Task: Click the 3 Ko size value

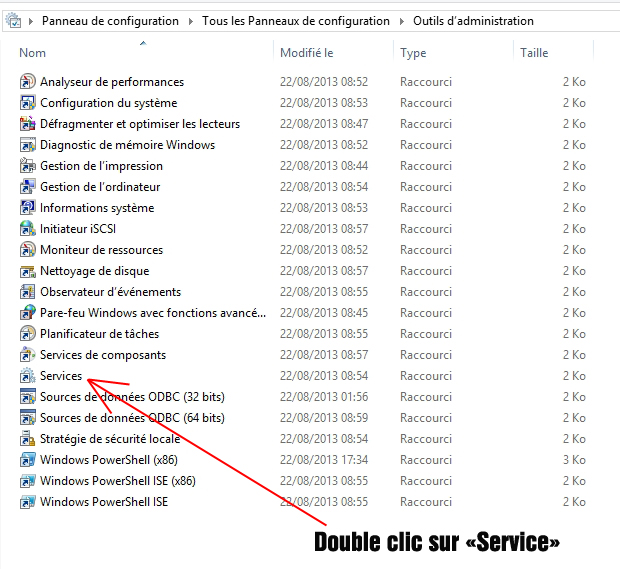Action: coord(574,460)
